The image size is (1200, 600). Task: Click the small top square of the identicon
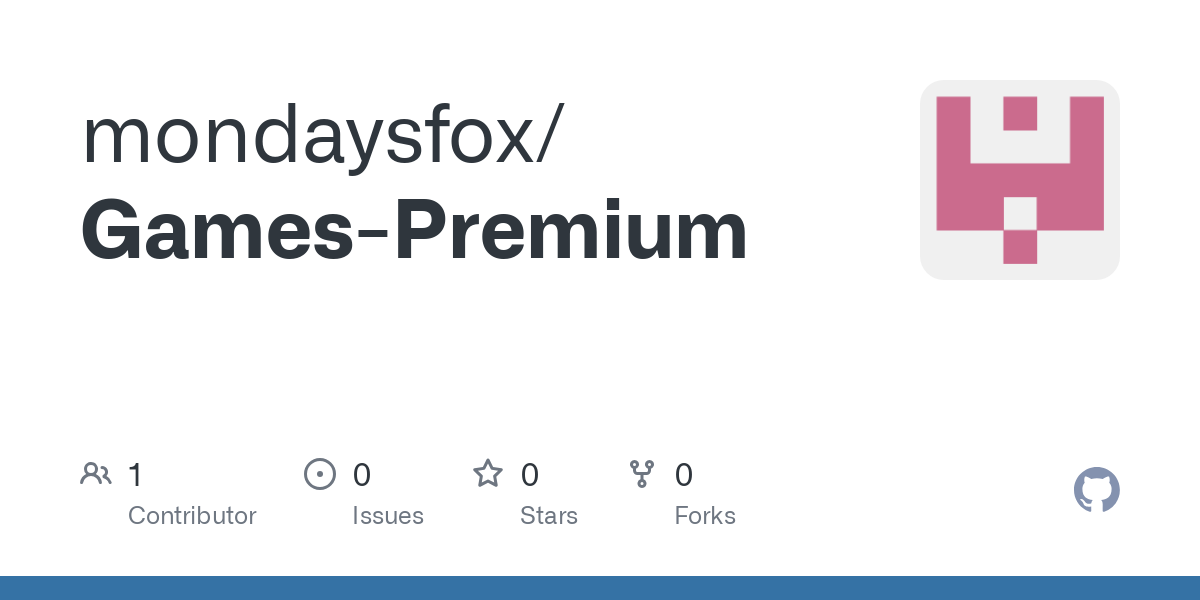point(1020,113)
